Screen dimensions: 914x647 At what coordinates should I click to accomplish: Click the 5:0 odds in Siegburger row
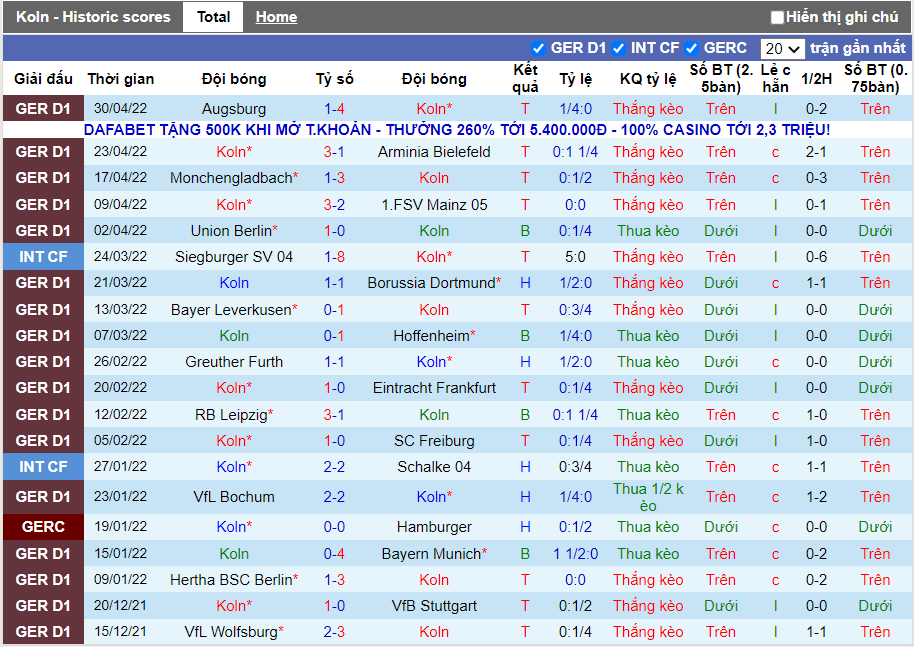click(575, 256)
